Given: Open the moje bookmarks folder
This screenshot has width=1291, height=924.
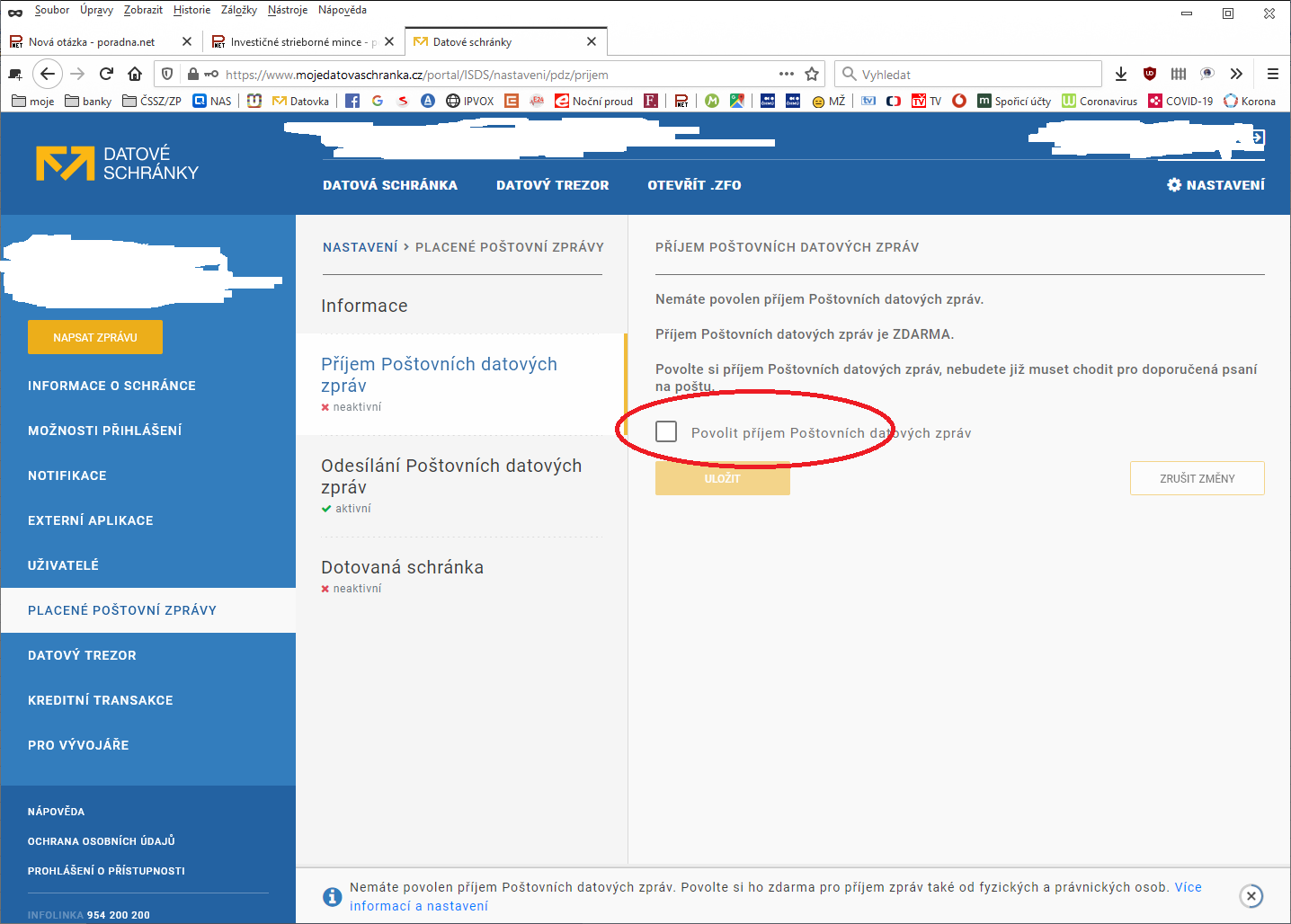Looking at the screenshot, I should 33,101.
